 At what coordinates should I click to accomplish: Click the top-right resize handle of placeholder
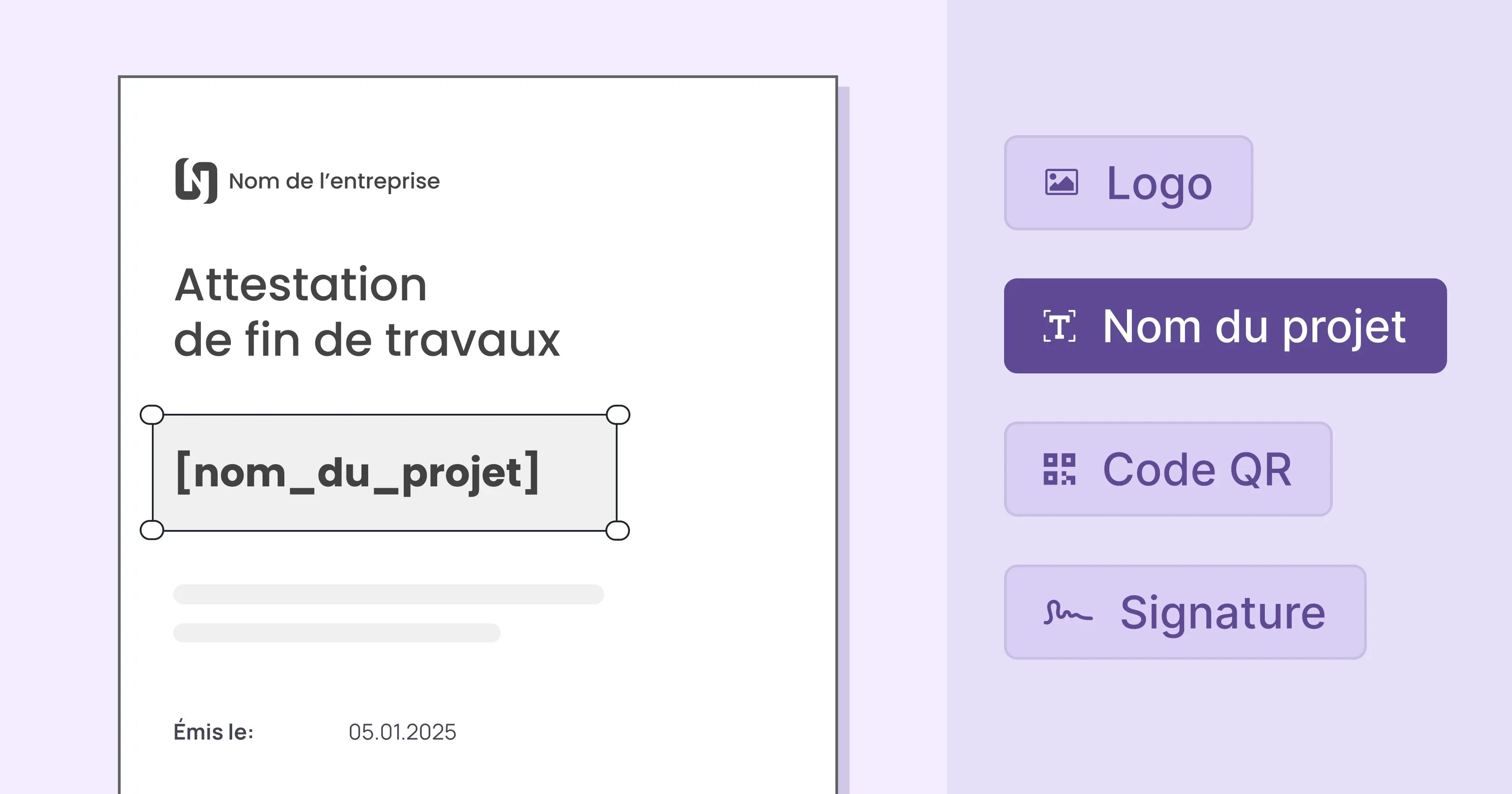coord(618,415)
